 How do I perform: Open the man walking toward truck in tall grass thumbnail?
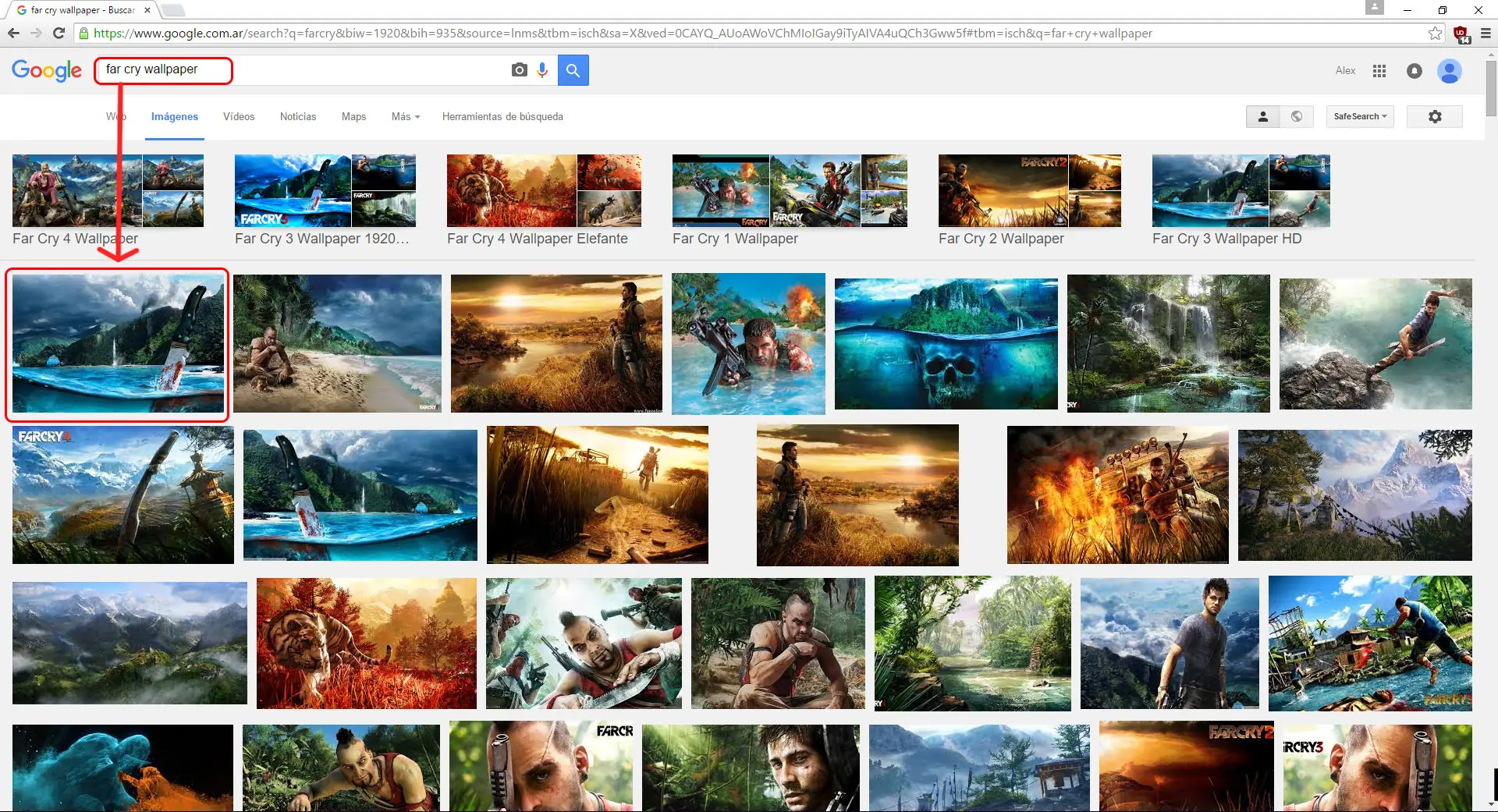(598, 495)
